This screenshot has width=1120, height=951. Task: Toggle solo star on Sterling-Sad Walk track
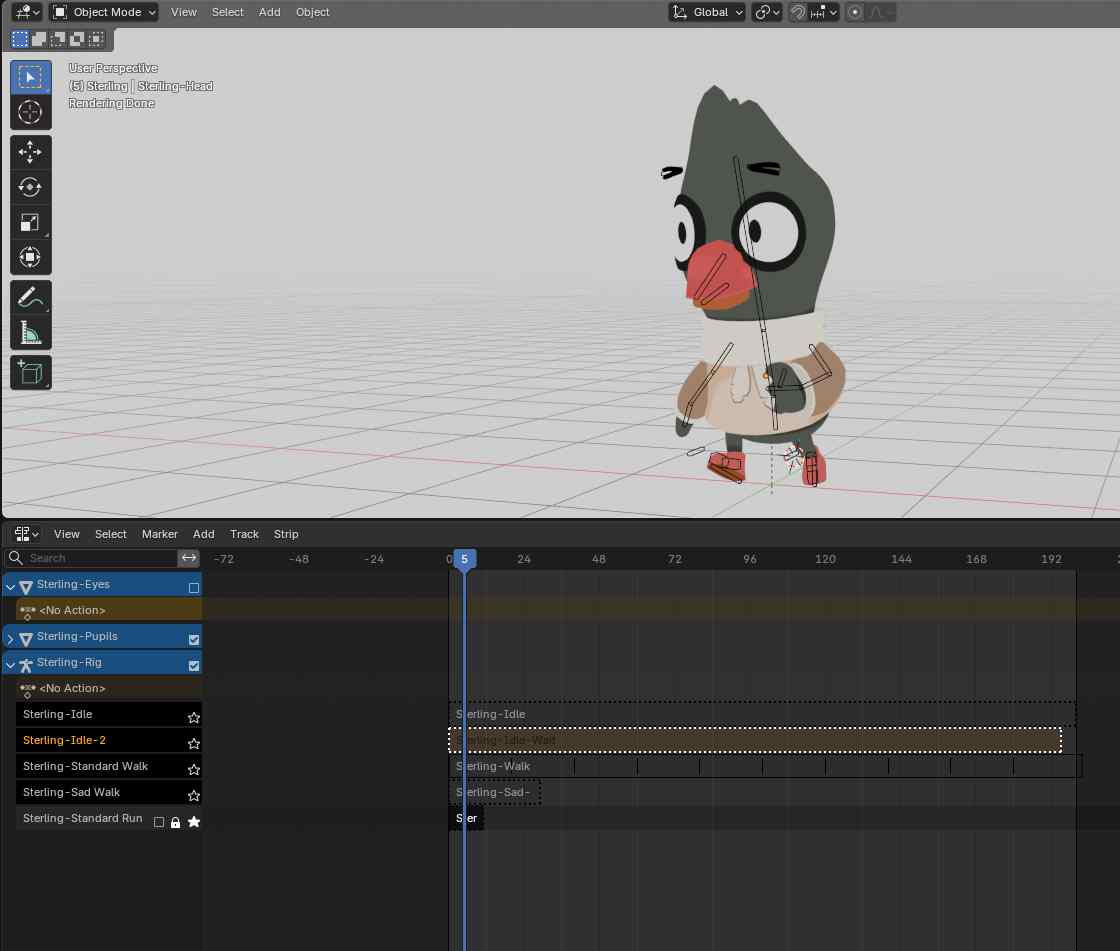pos(194,795)
